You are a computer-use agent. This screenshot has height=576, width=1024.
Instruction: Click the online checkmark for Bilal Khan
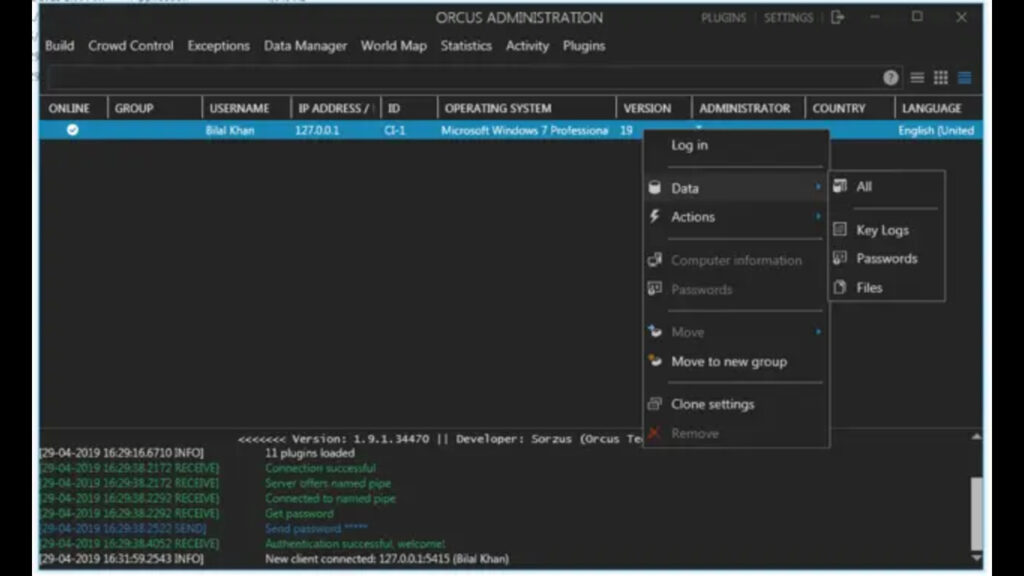72,130
